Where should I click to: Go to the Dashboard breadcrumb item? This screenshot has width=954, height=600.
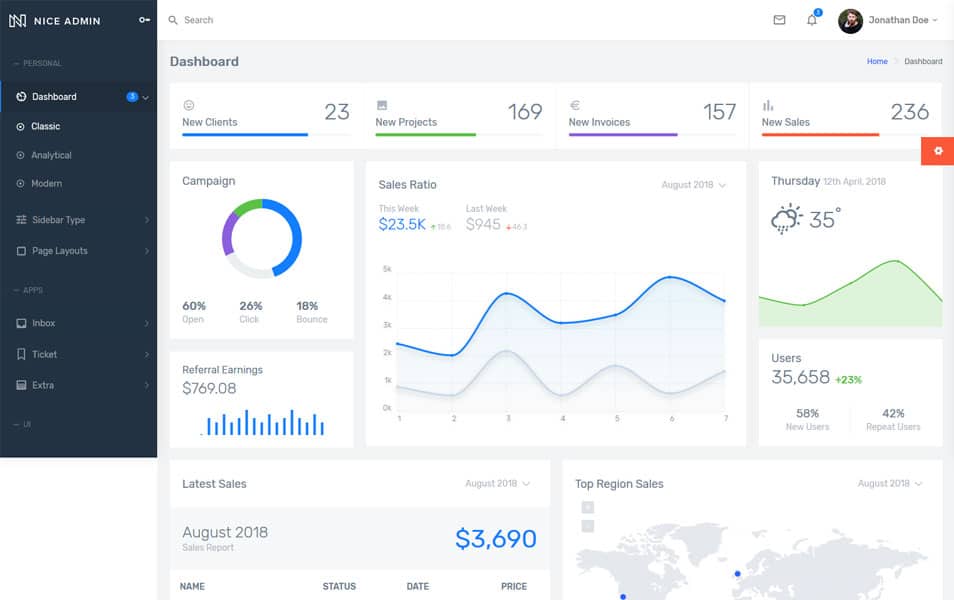(x=923, y=61)
